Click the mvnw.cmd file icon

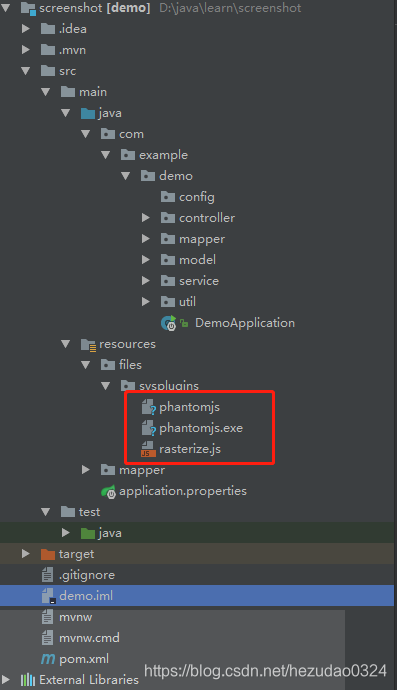(x=48, y=638)
